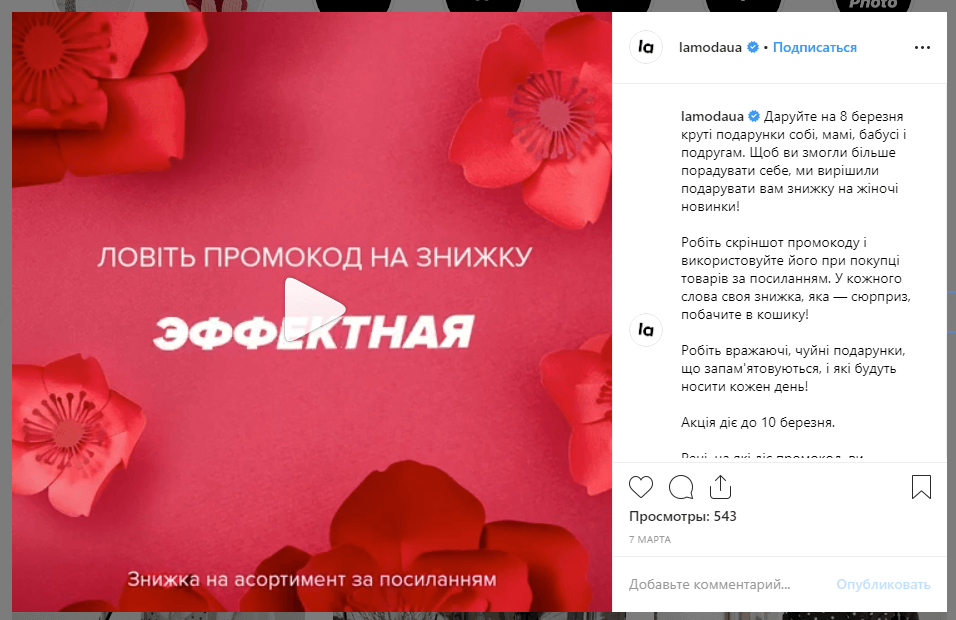Open comments via speech bubble icon
956x620 pixels.
point(681,487)
